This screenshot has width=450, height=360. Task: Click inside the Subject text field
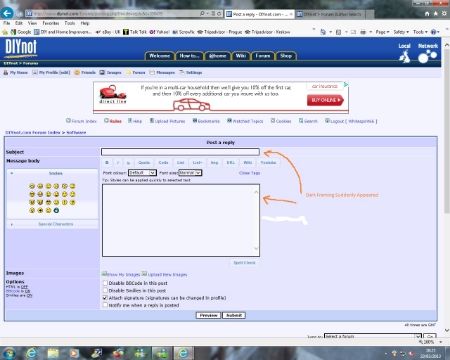pos(180,152)
